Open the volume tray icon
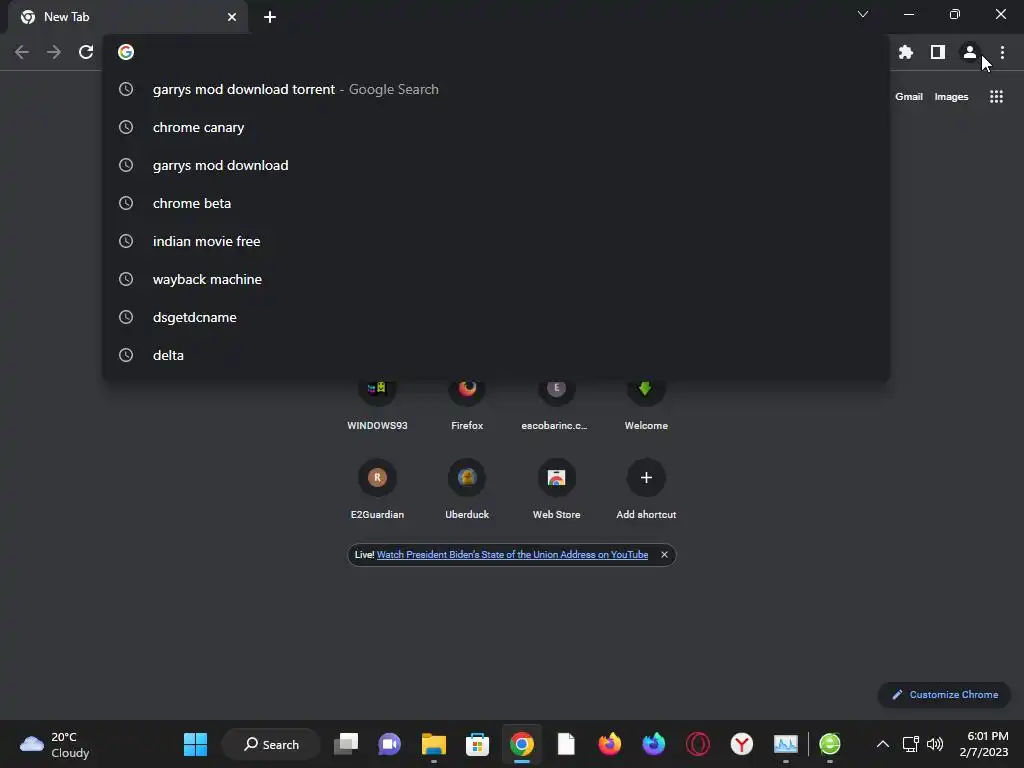The width and height of the screenshot is (1024, 768). tap(935, 744)
